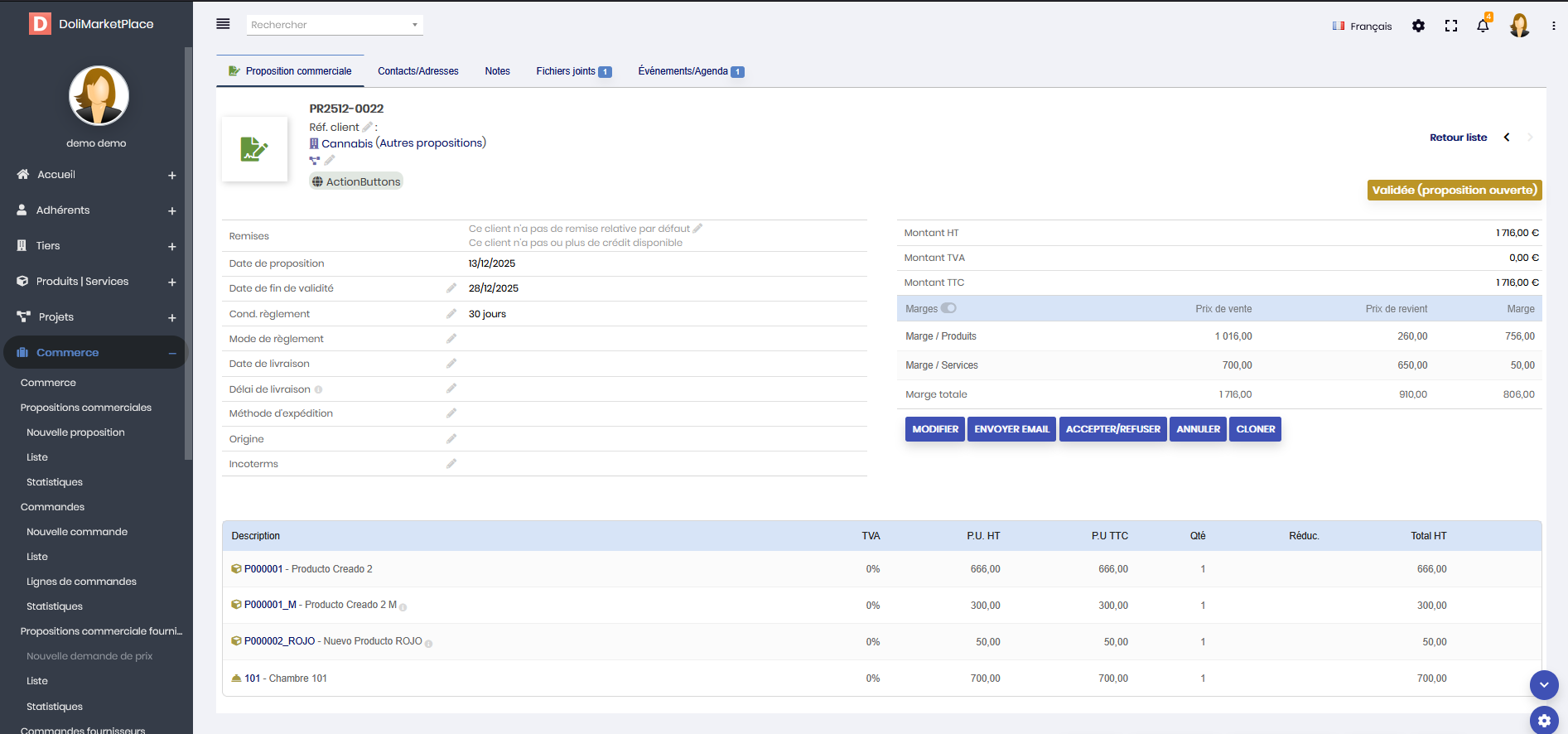The width and height of the screenshot is (1568, 734).
Task: Expand Produits | Services menu
Action: click(171, 282)
